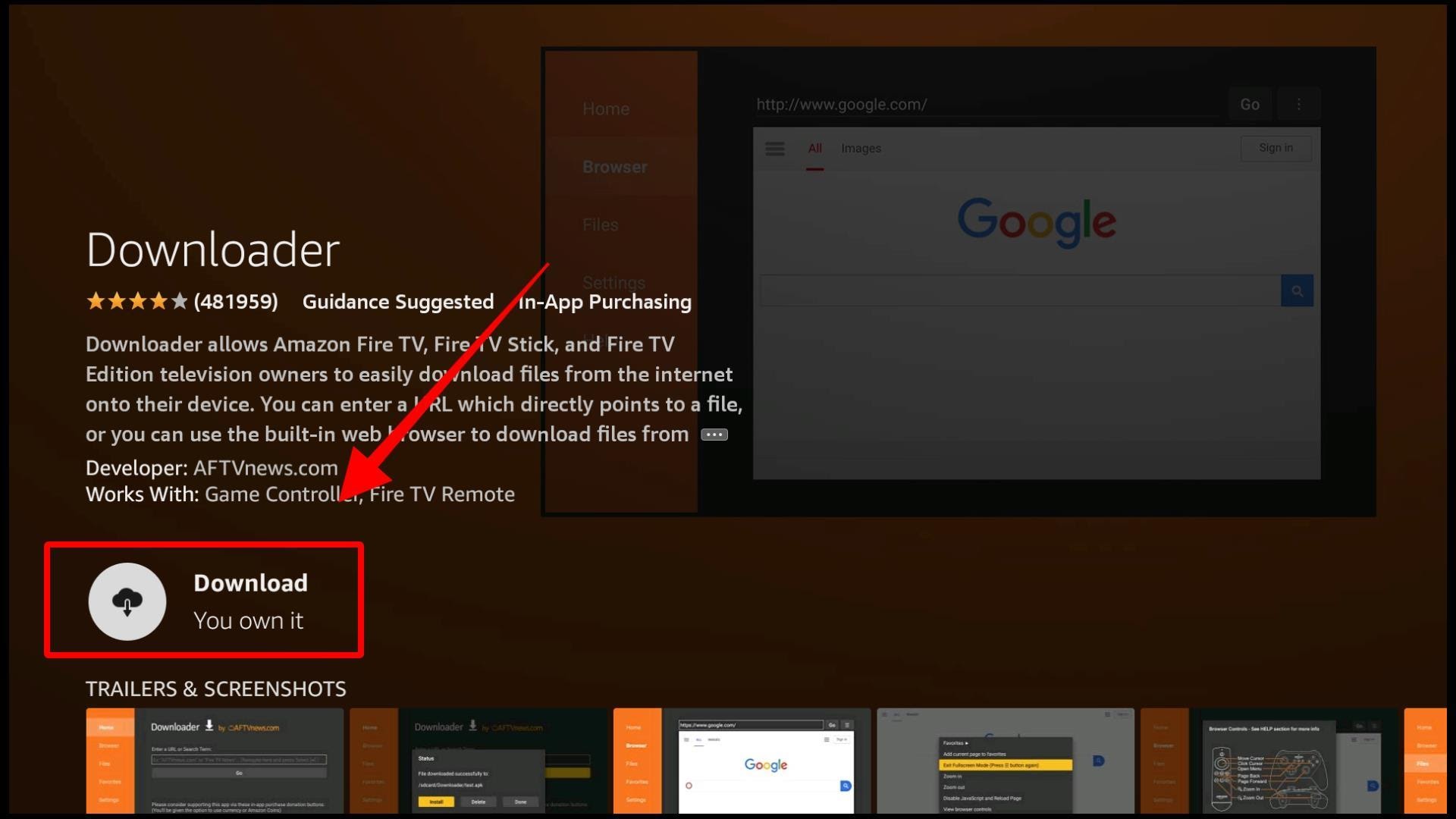Click the Downloader browser section icon
Viewport: 1456px width, 819px height.
615,166
